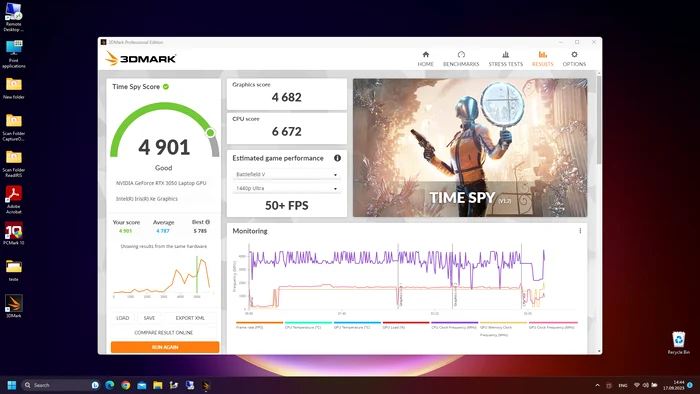Expand the 1440p Ultra resolution dropdown

(x=286, y=188)
